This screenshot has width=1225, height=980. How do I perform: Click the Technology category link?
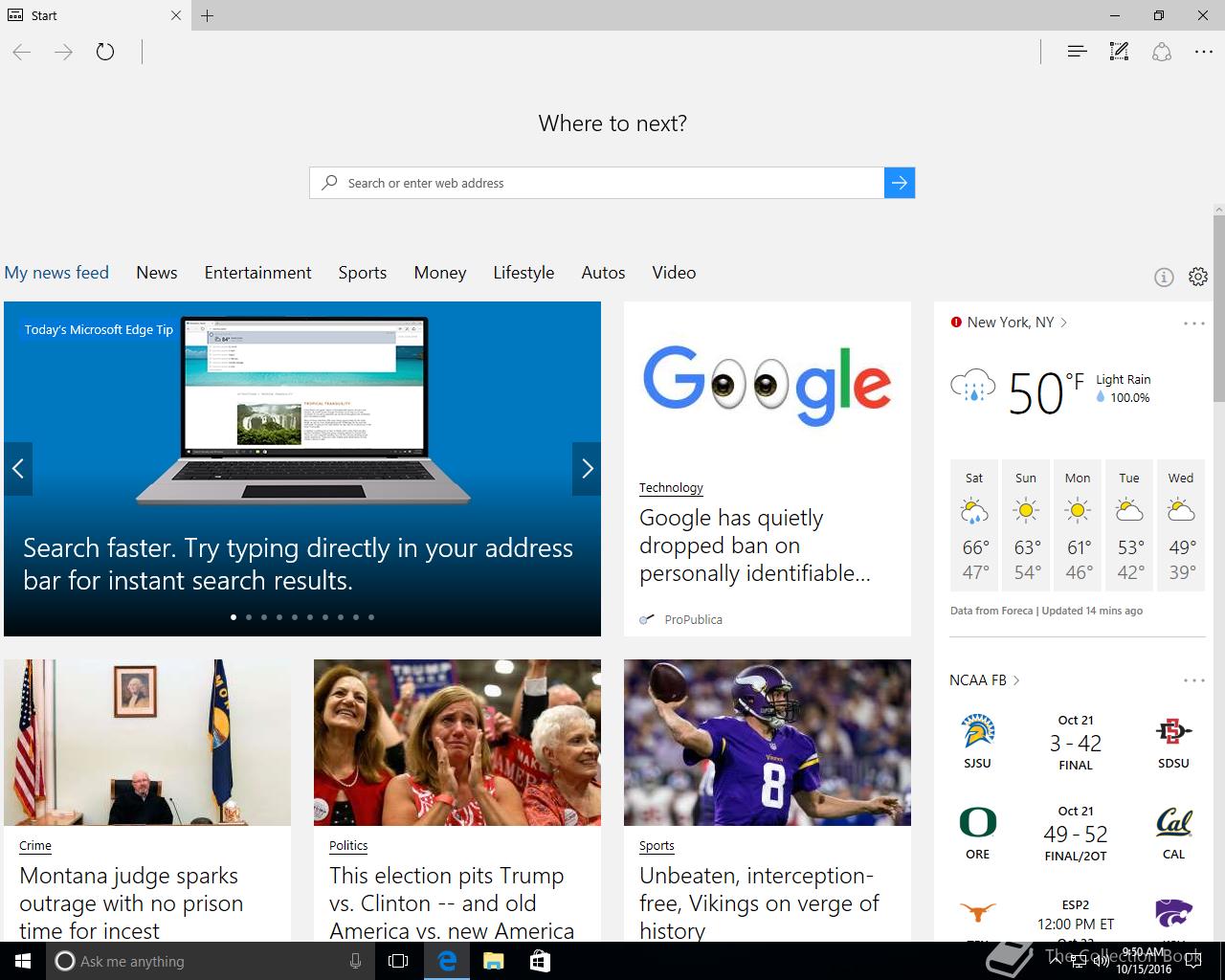point(671,487)
